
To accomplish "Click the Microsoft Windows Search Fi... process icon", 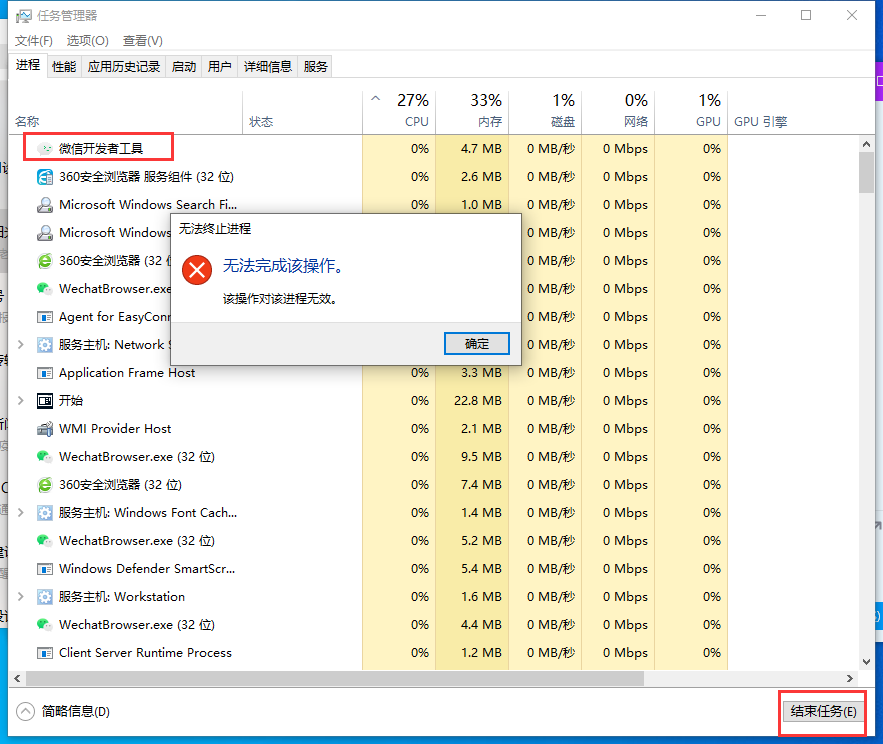I will [x=44, y=205].
